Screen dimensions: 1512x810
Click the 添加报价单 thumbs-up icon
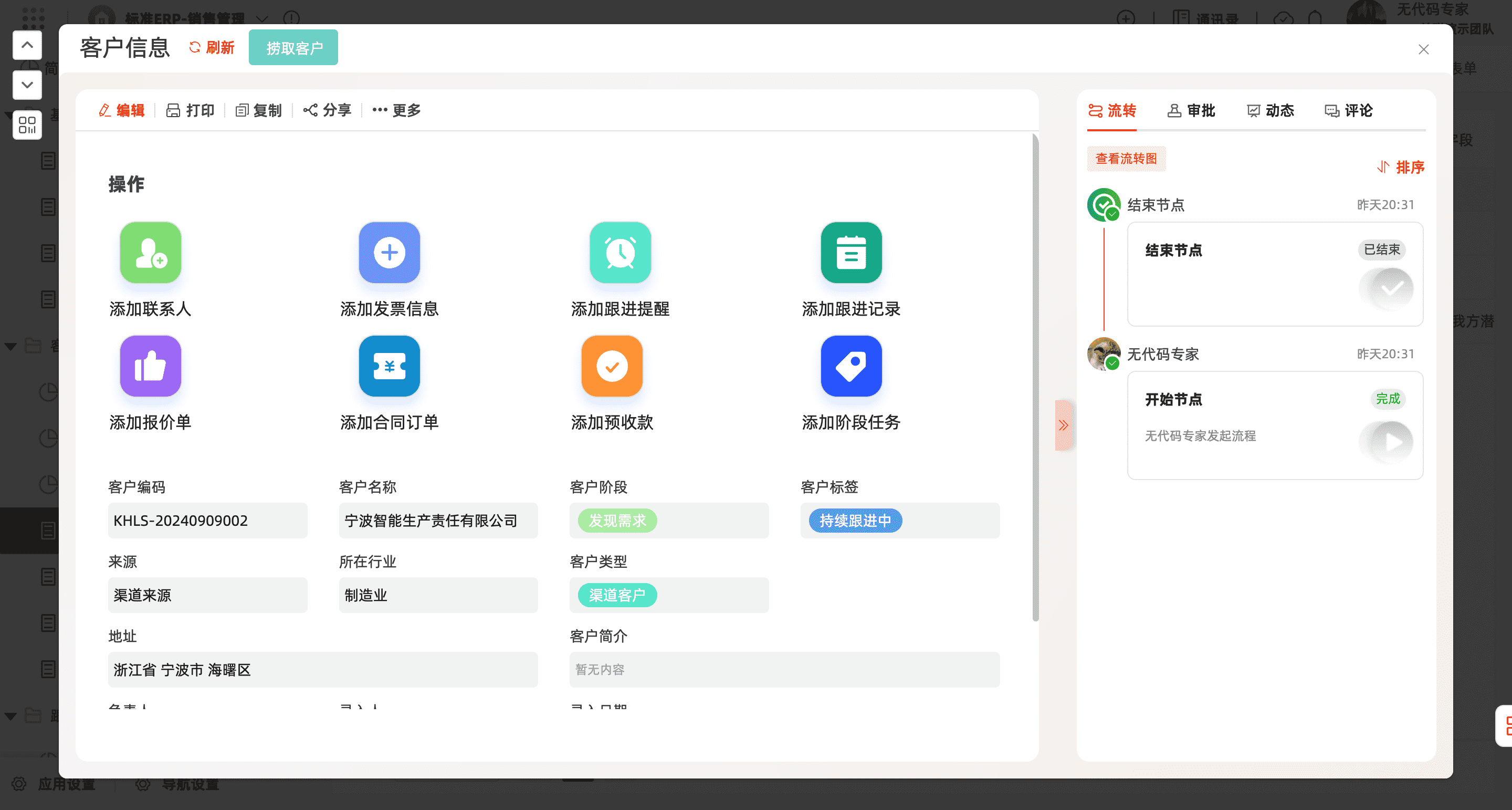click(x=150, y=366)
